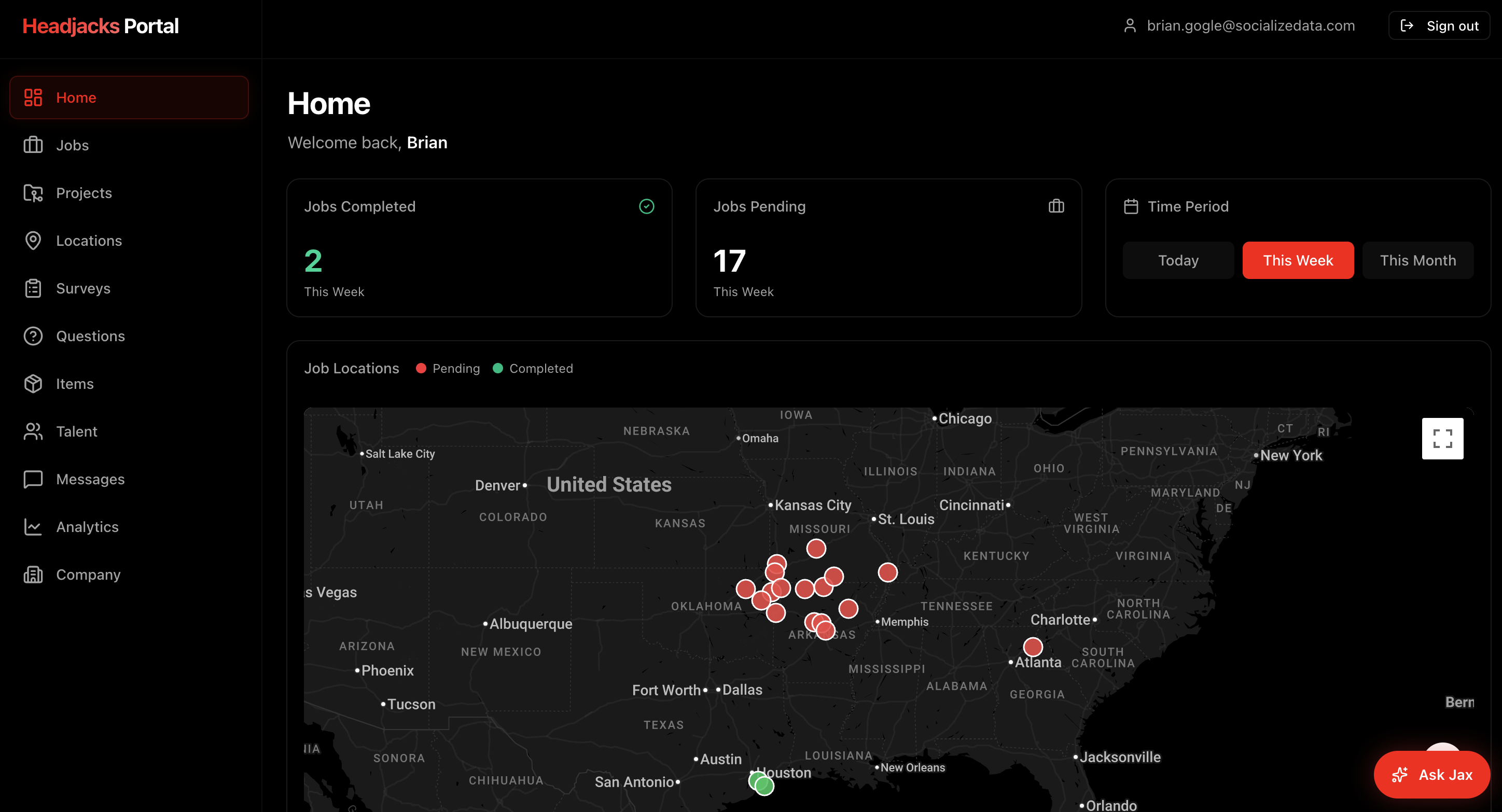Screen dimensions: 1502x812
Task: Click the Time Period card title
Action: click(x=1188, y=206)
